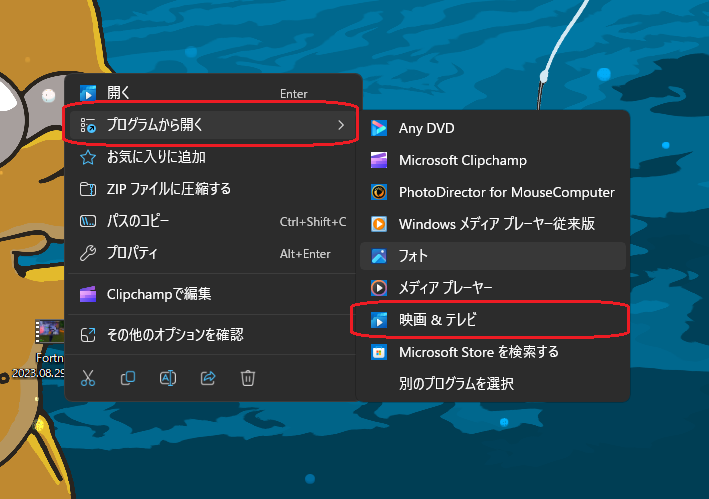This screenshot has width=709, height=499.
Task: Open with フォト app
Action: pyautogui.click(x=493, y=256)
